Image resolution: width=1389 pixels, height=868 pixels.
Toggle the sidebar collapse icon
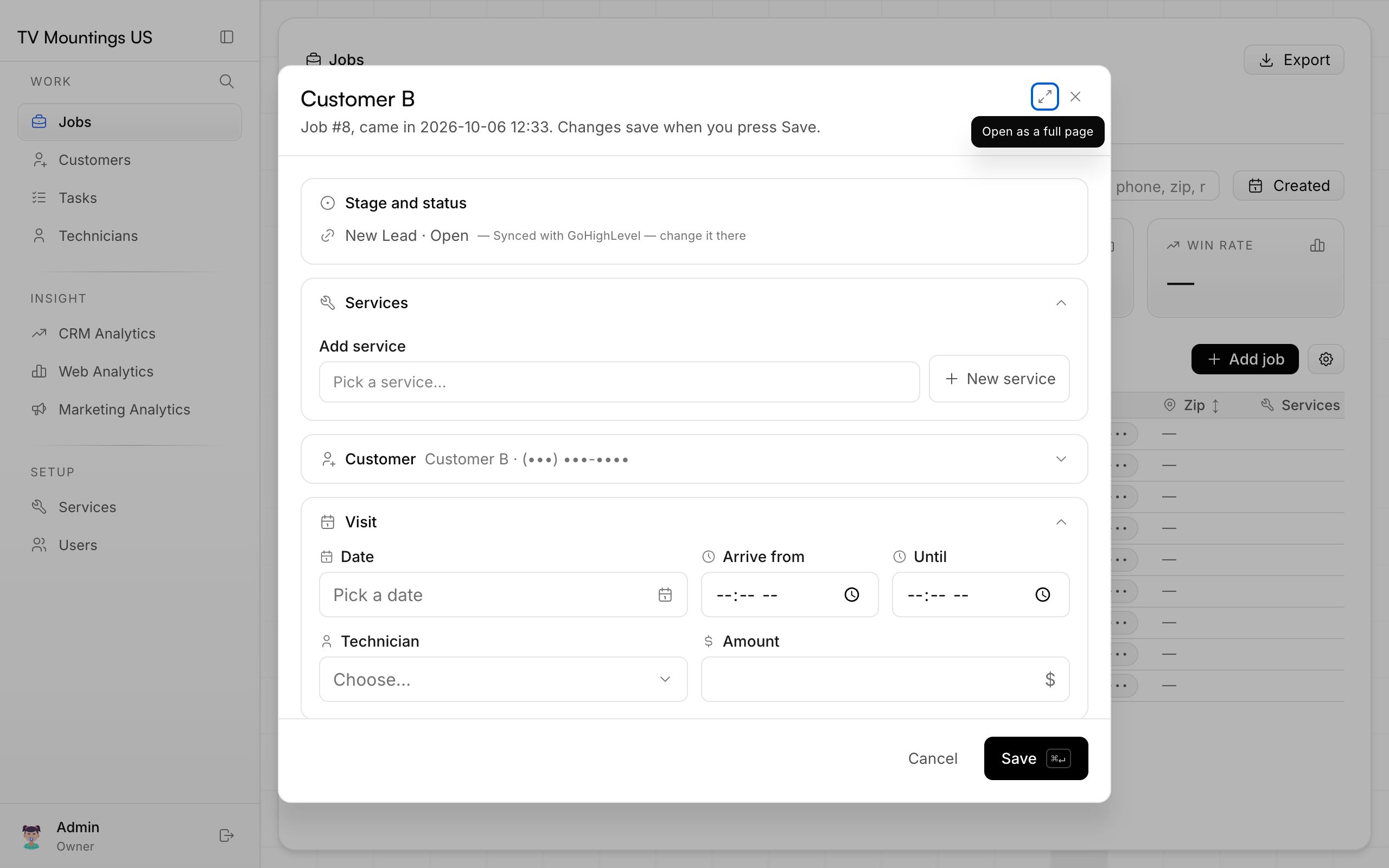point(227,37)
